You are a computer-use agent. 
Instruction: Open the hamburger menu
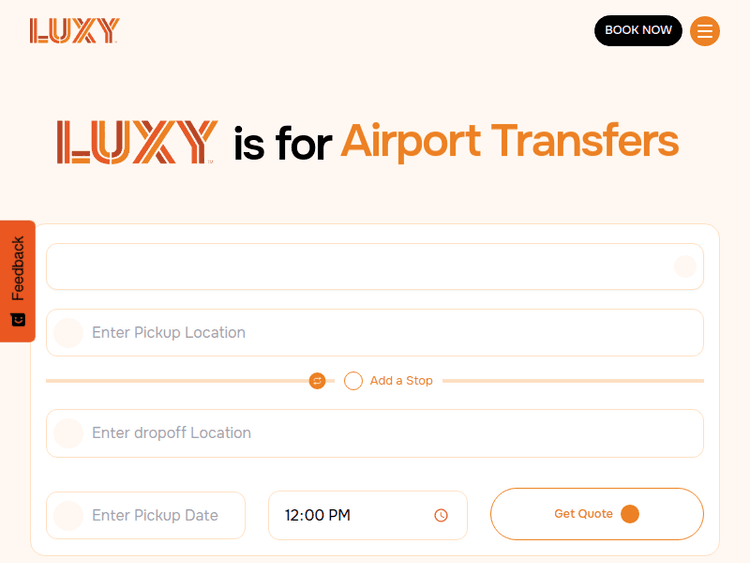click(705, 31)
